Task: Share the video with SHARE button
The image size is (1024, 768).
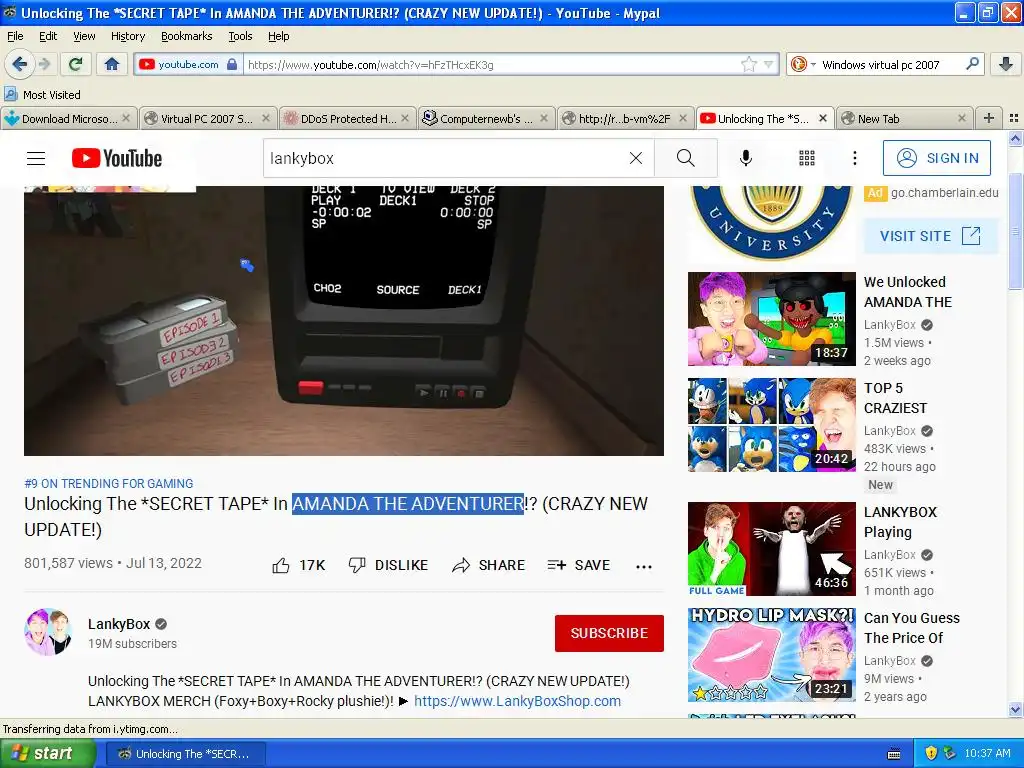Action: pos(488,565)
